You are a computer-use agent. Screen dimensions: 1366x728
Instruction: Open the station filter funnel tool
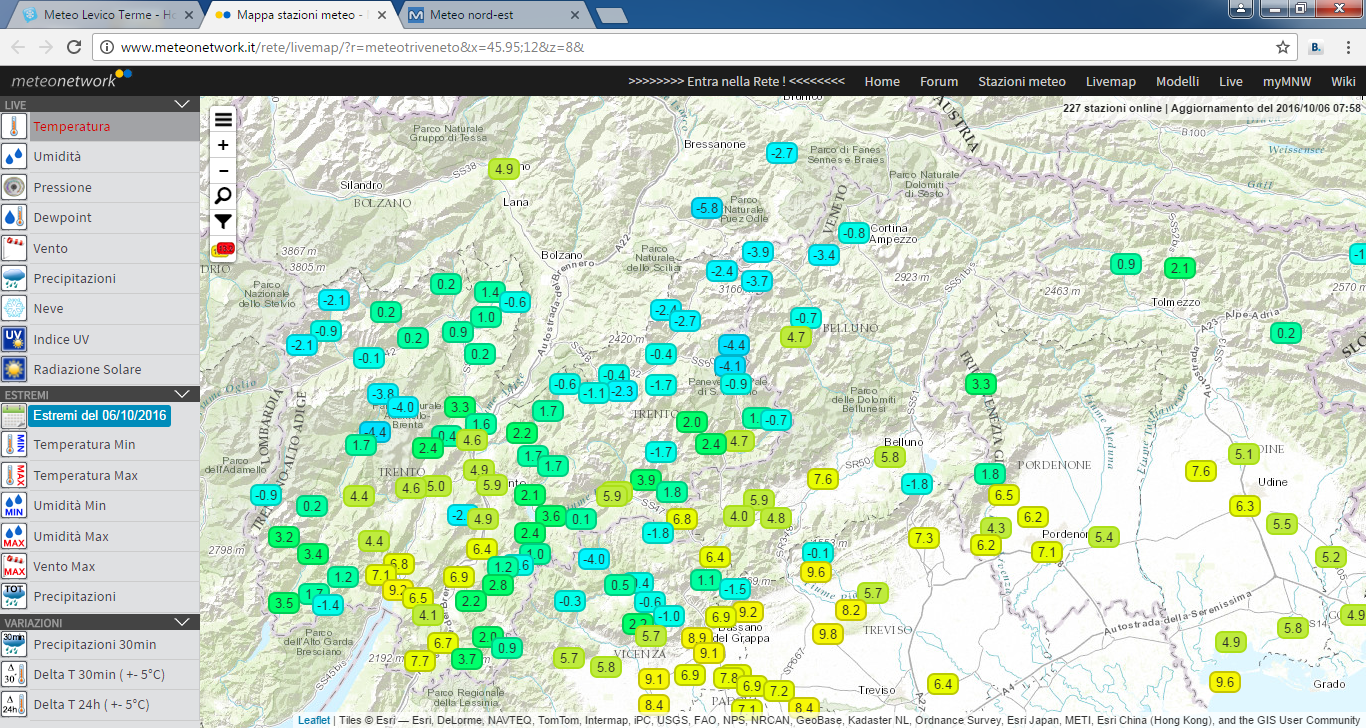pos(222,222)
